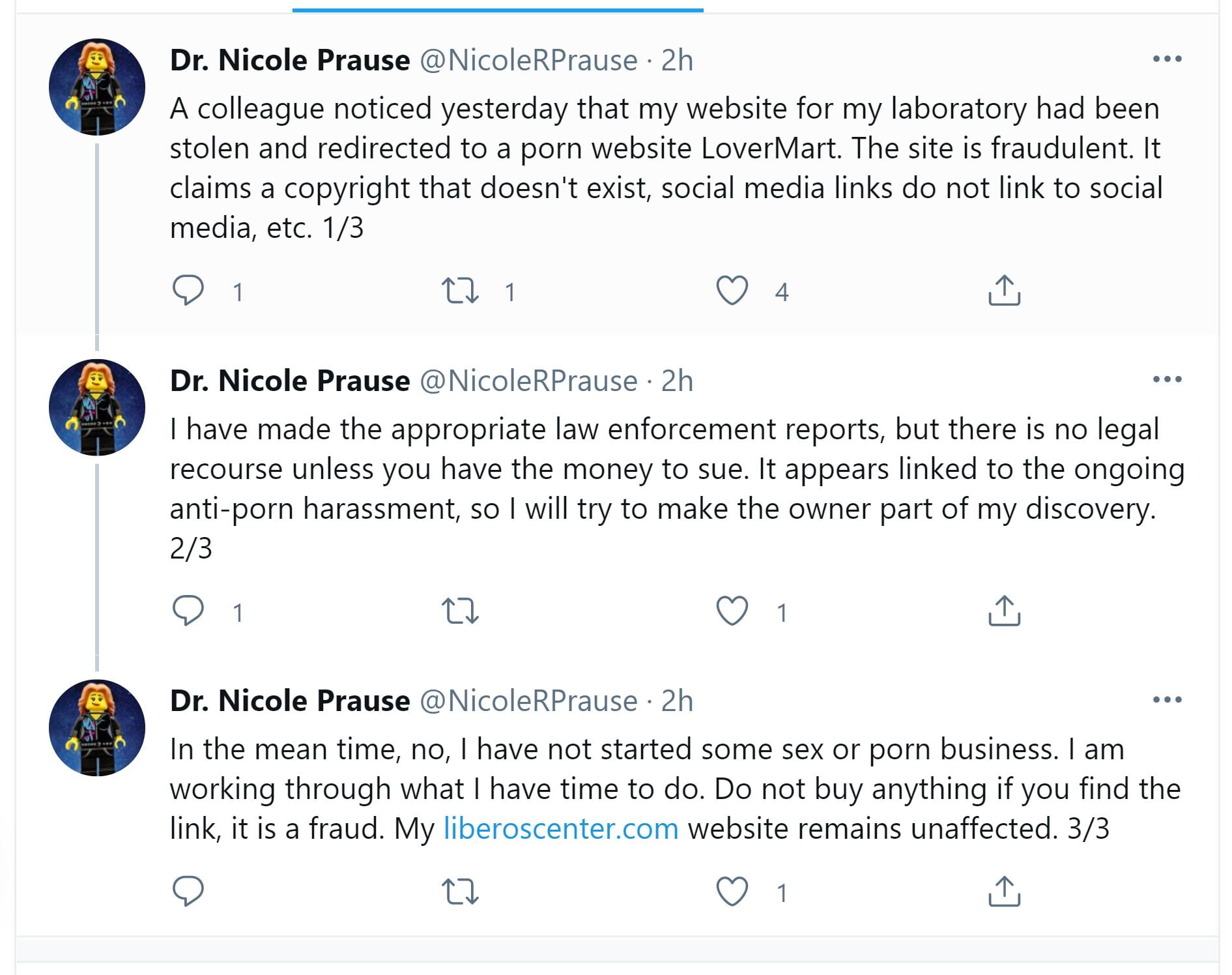
Task: Like the tweet marked 3/3
Action: click(732, 892)
